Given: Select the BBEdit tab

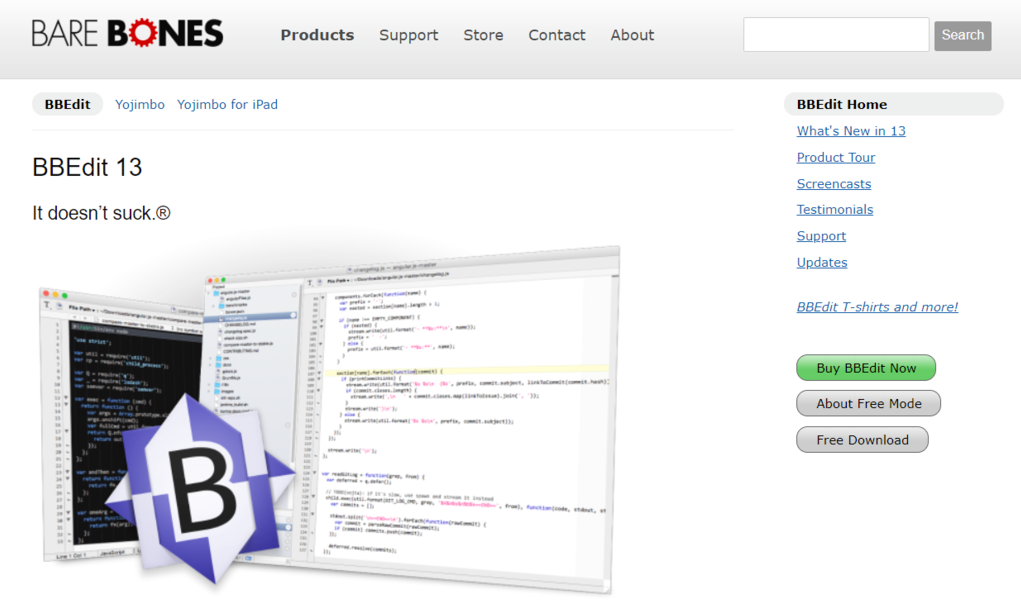Looking at the screenshot, I should click(67, 104).
